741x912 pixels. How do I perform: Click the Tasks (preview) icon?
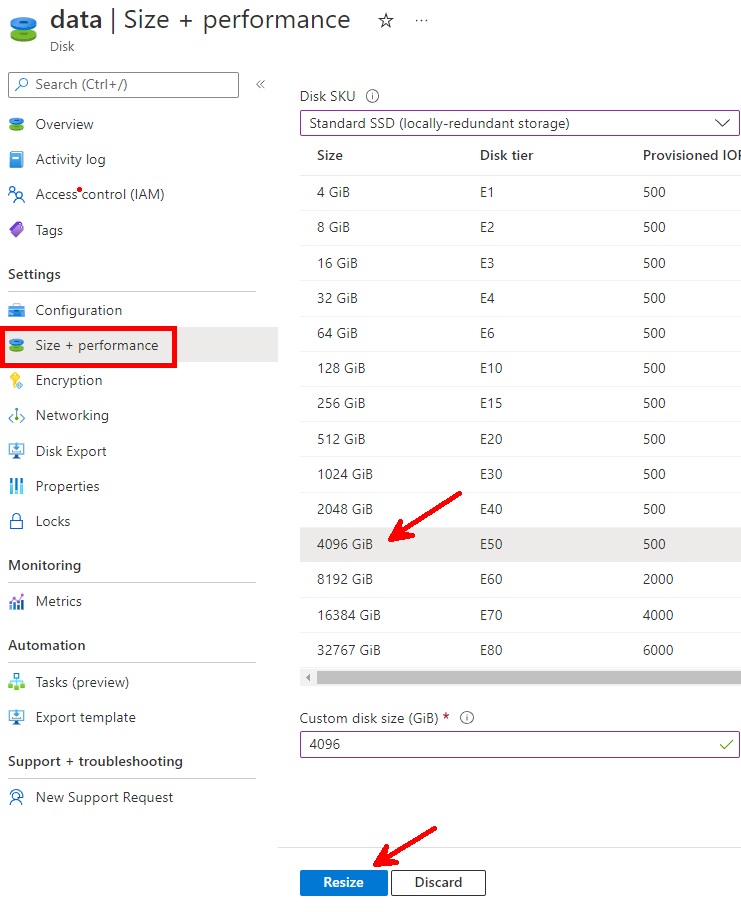[x=17, y=682]
